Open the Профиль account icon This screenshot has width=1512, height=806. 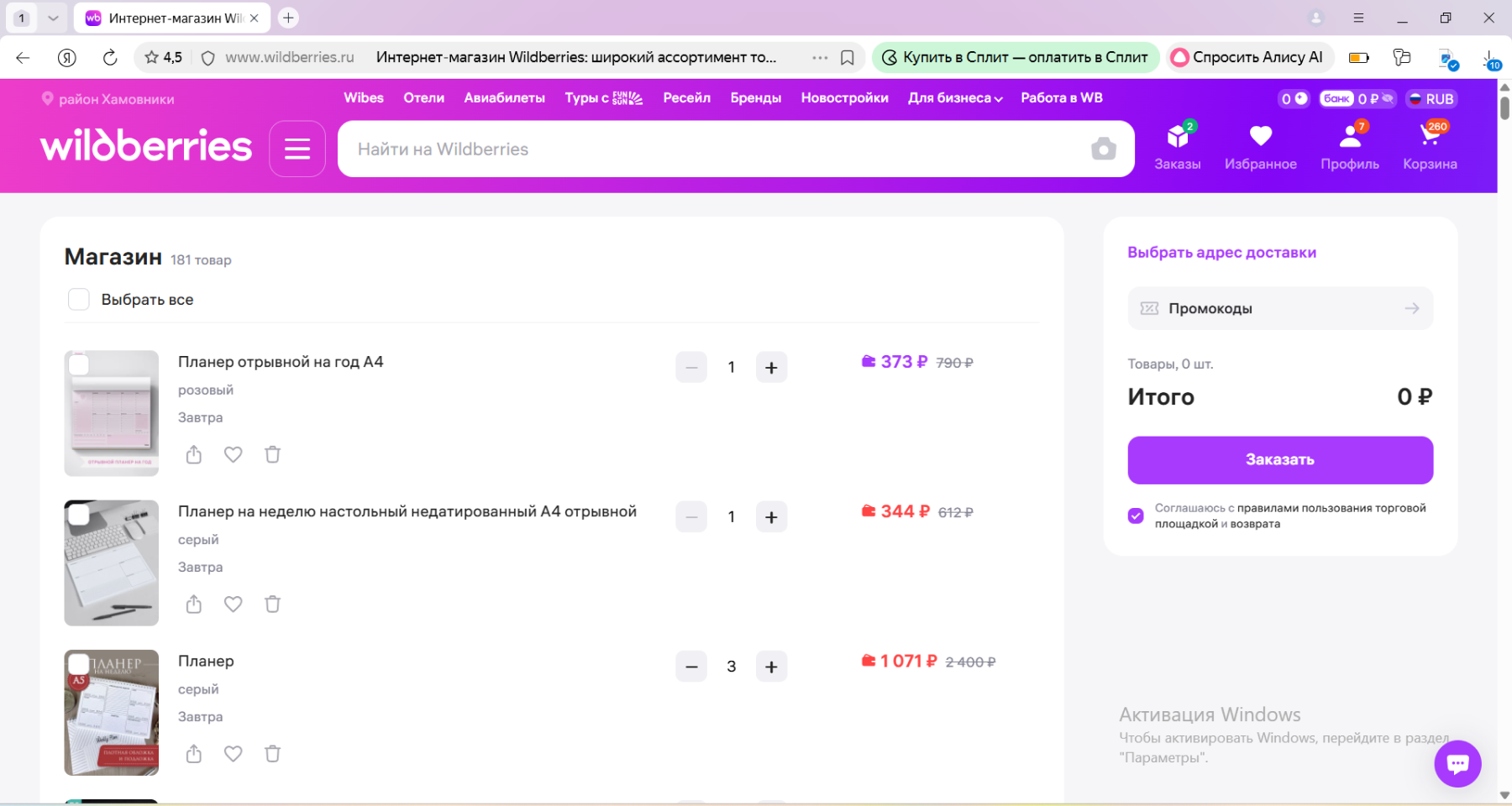pos(1349,136)
